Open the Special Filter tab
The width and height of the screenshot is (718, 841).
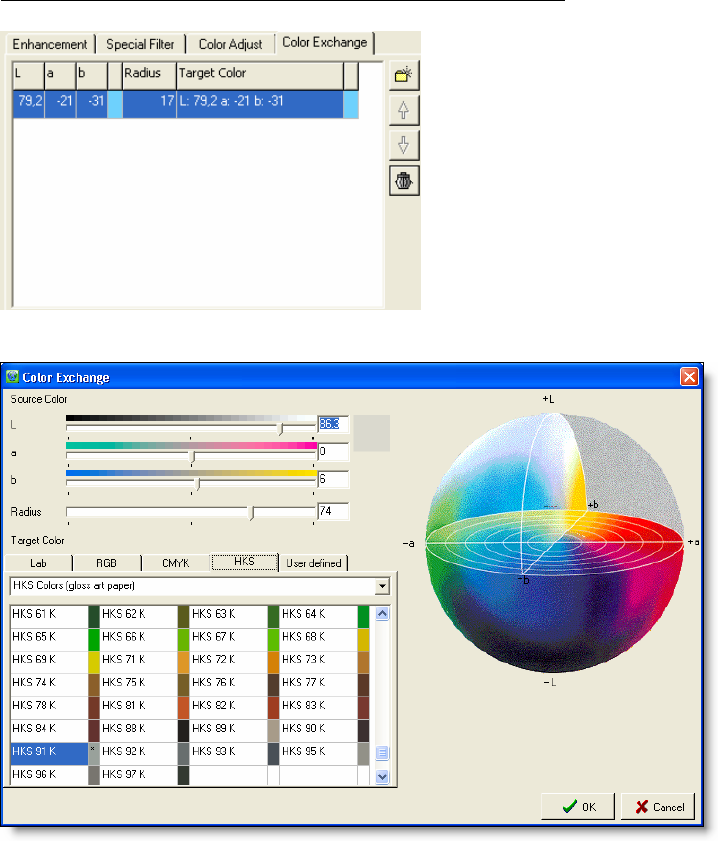tap(140, 45)
